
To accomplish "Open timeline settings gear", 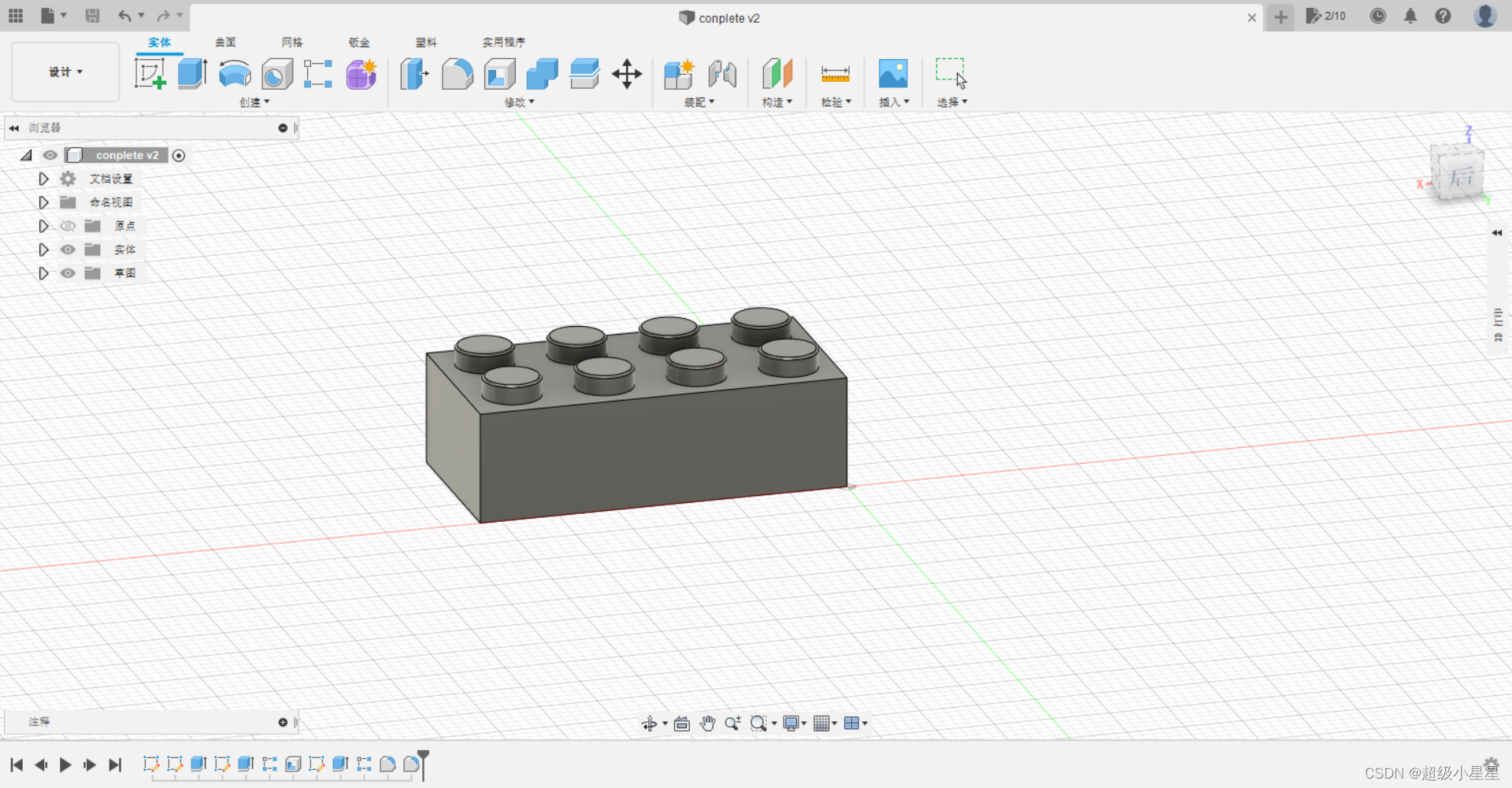I will [x=1491, y=764].
